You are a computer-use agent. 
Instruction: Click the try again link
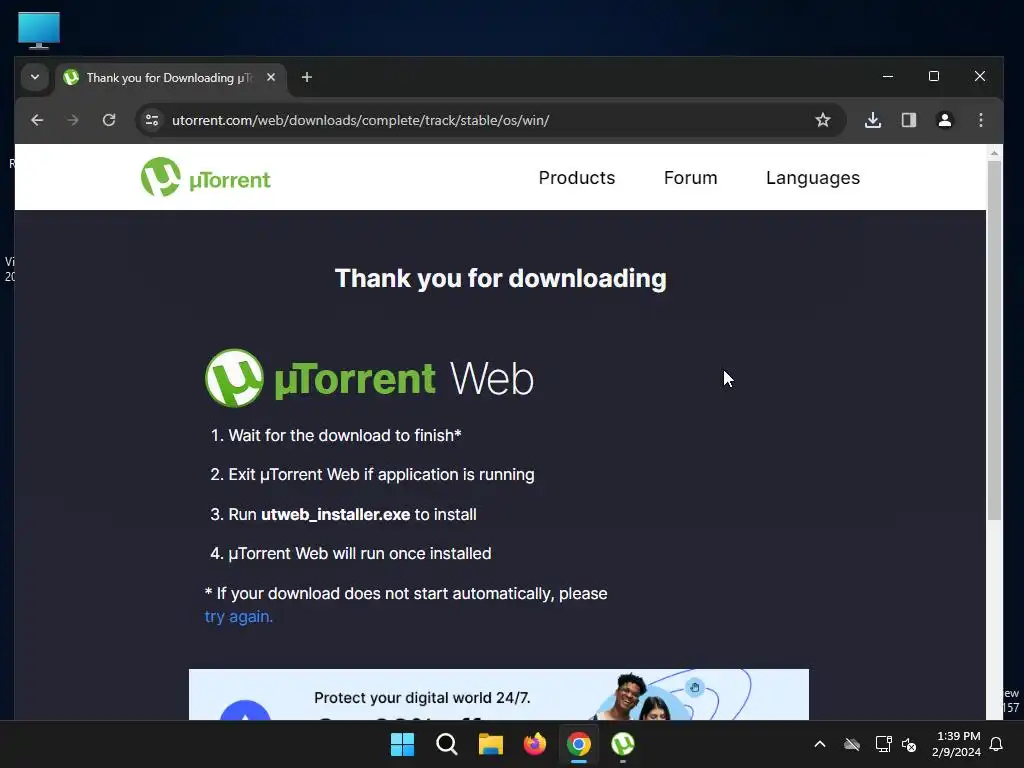point(238,616)
